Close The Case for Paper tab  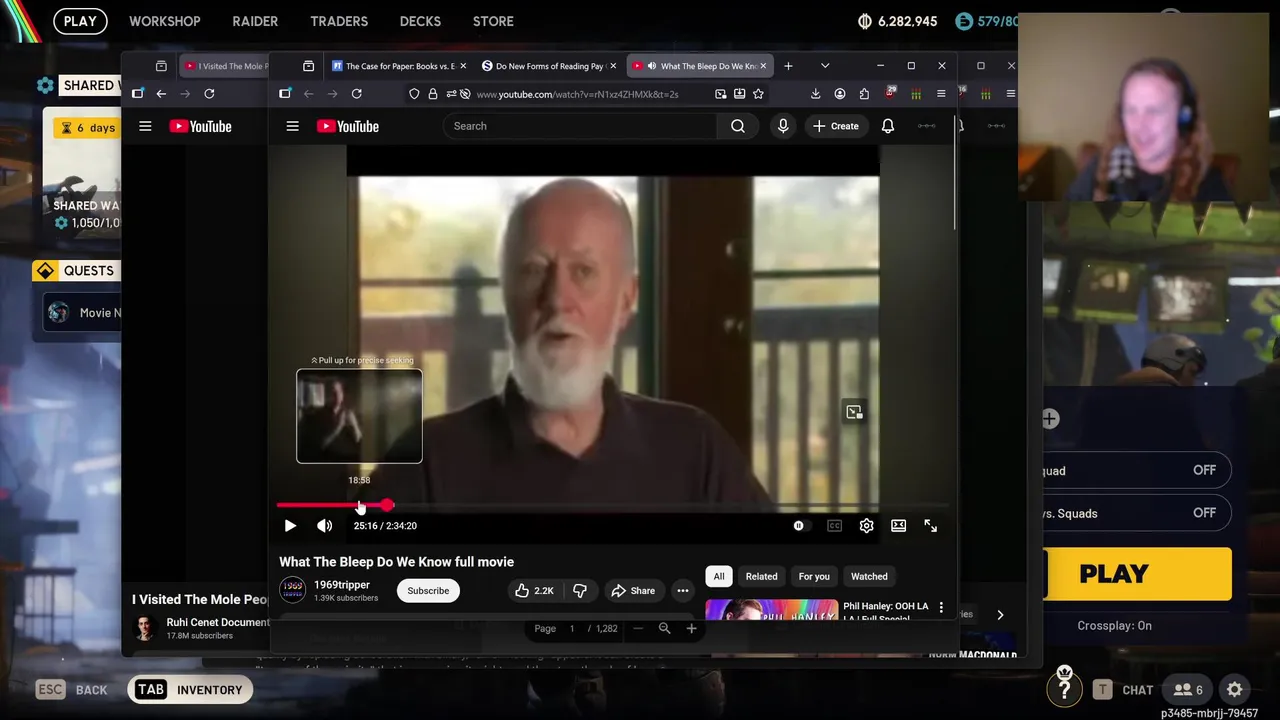tap(463, 66)
